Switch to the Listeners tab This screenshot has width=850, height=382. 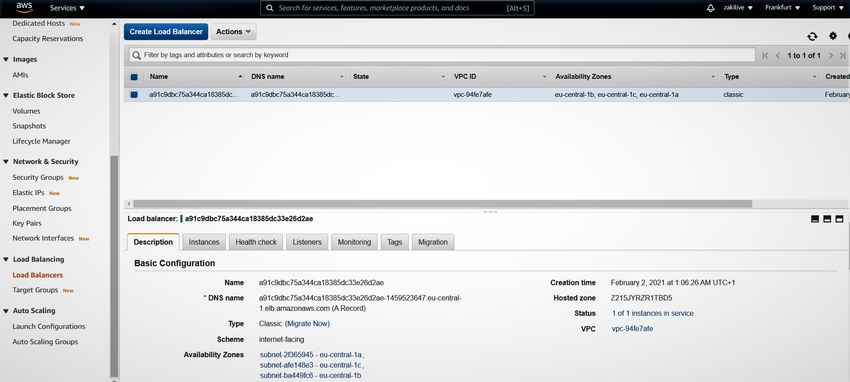(x=307, y=242)
